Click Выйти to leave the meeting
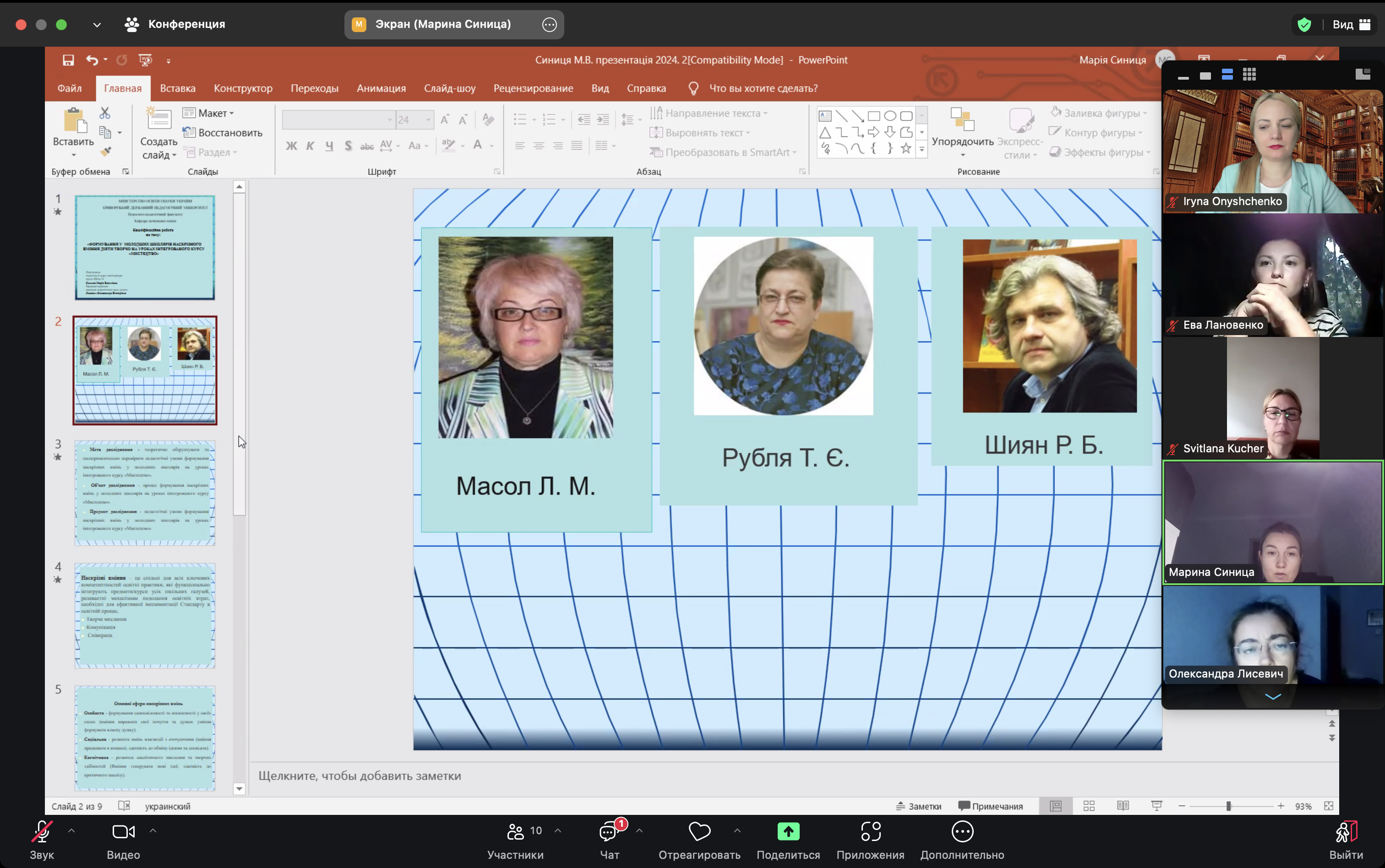This screenshot has width=1385, height=868. point(1346,840)
